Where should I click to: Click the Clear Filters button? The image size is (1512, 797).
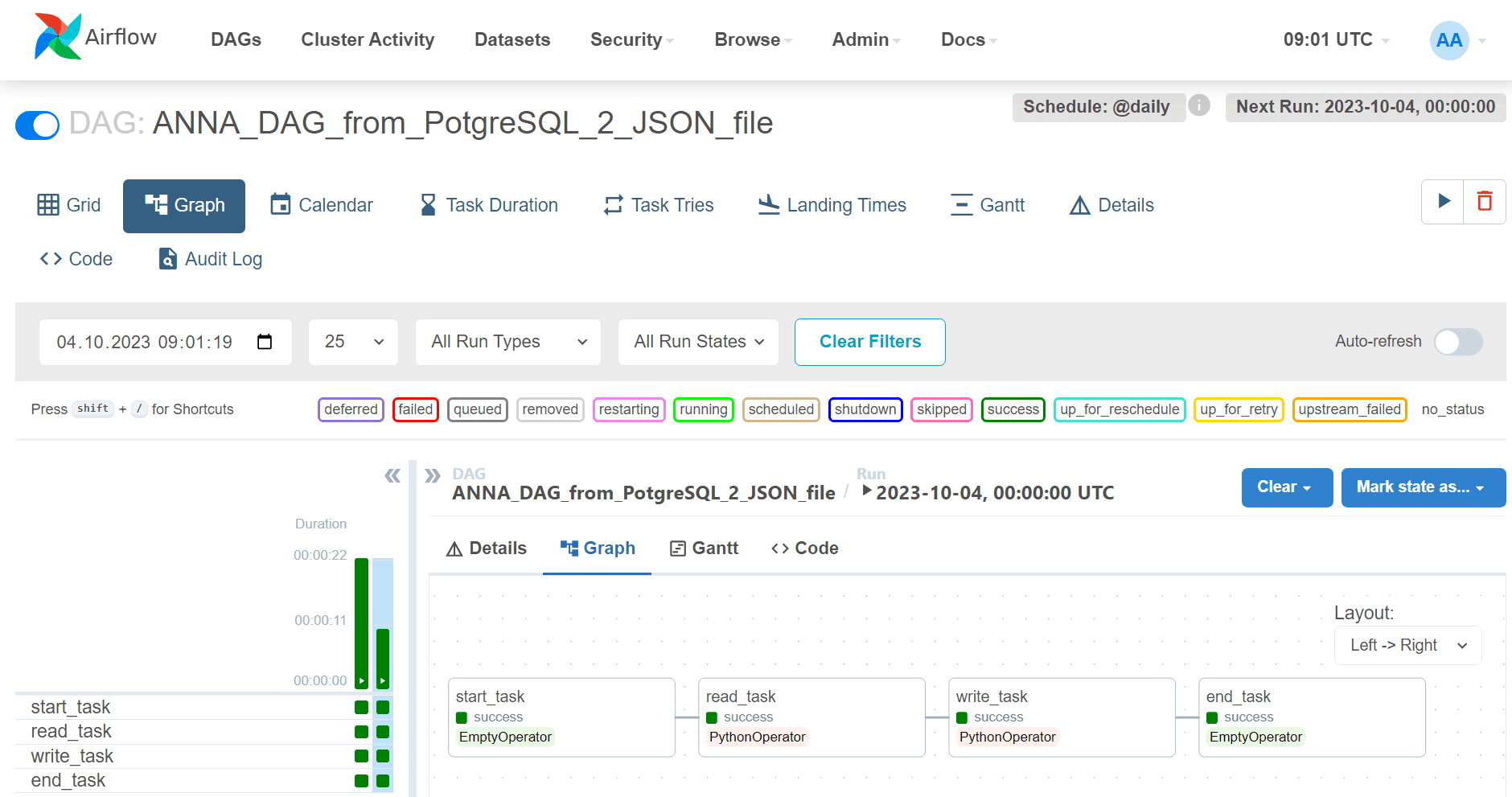click(x=870, y=342)
